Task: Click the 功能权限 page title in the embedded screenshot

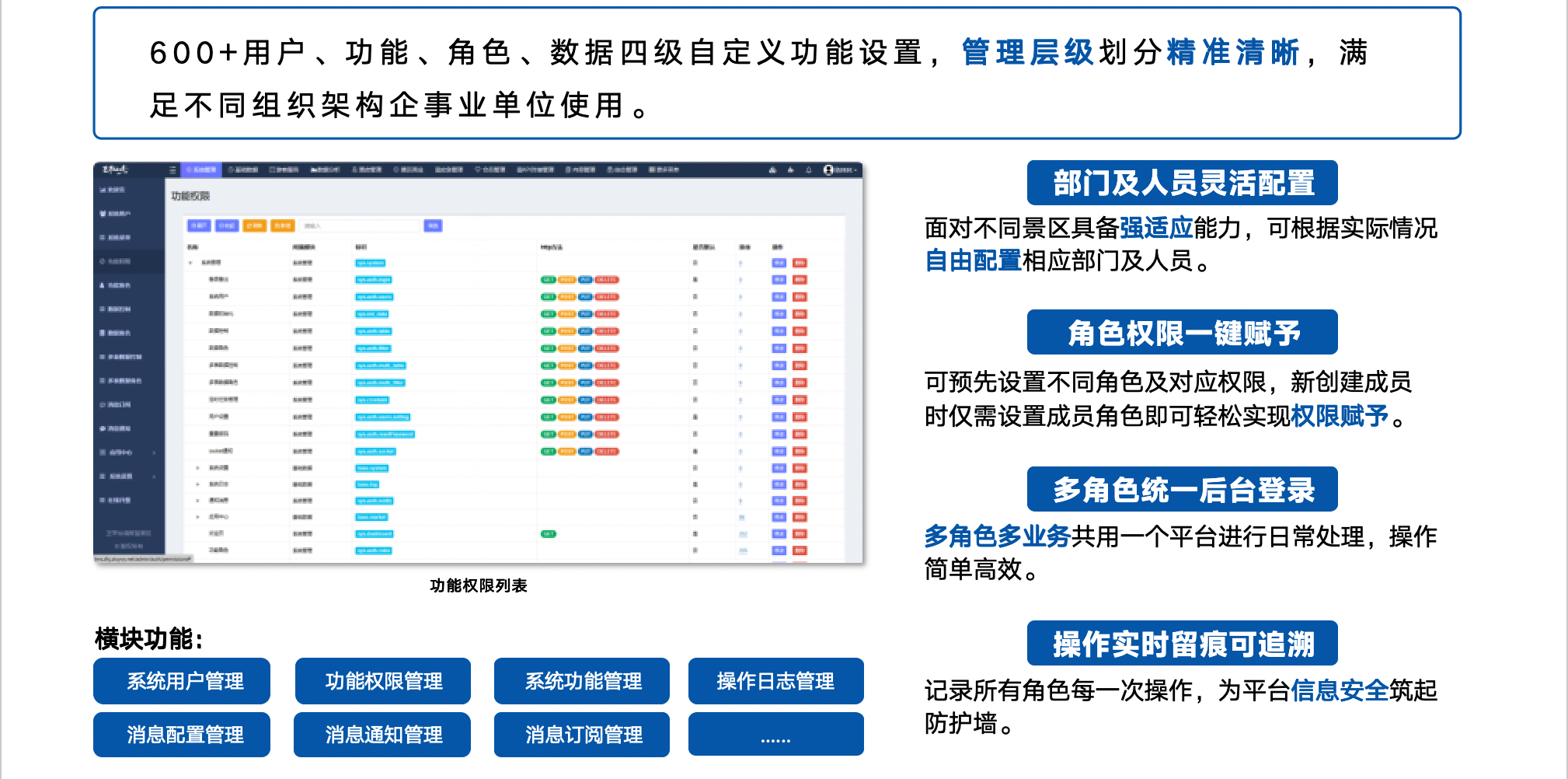Action: 190,196
